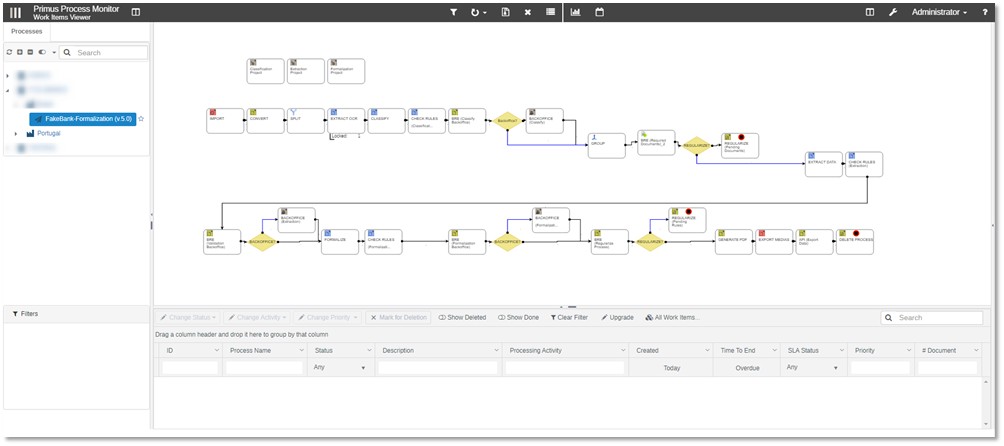The image size is (1004, 446).
Task: Click the calendar icon in the header
Action: pos(599,12)
